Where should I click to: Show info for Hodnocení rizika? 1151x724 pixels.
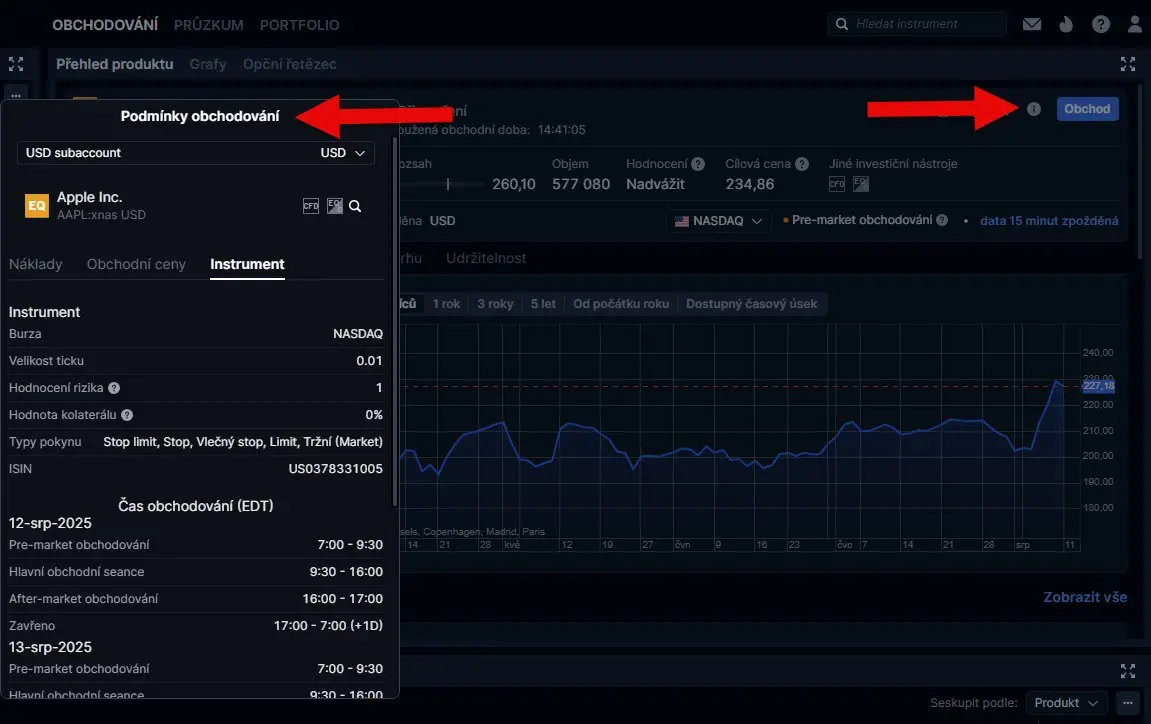(114, 388)
